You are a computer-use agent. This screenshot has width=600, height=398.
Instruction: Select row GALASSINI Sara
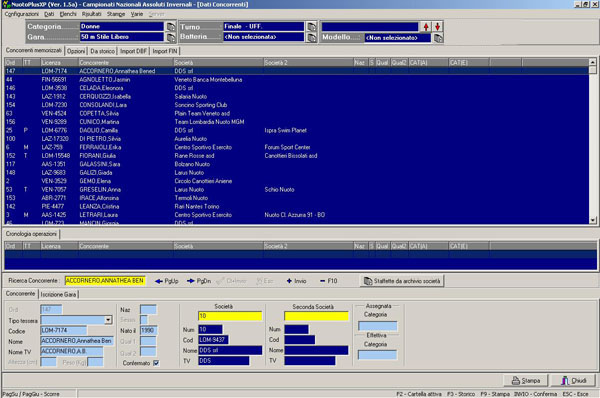(297, 164)
